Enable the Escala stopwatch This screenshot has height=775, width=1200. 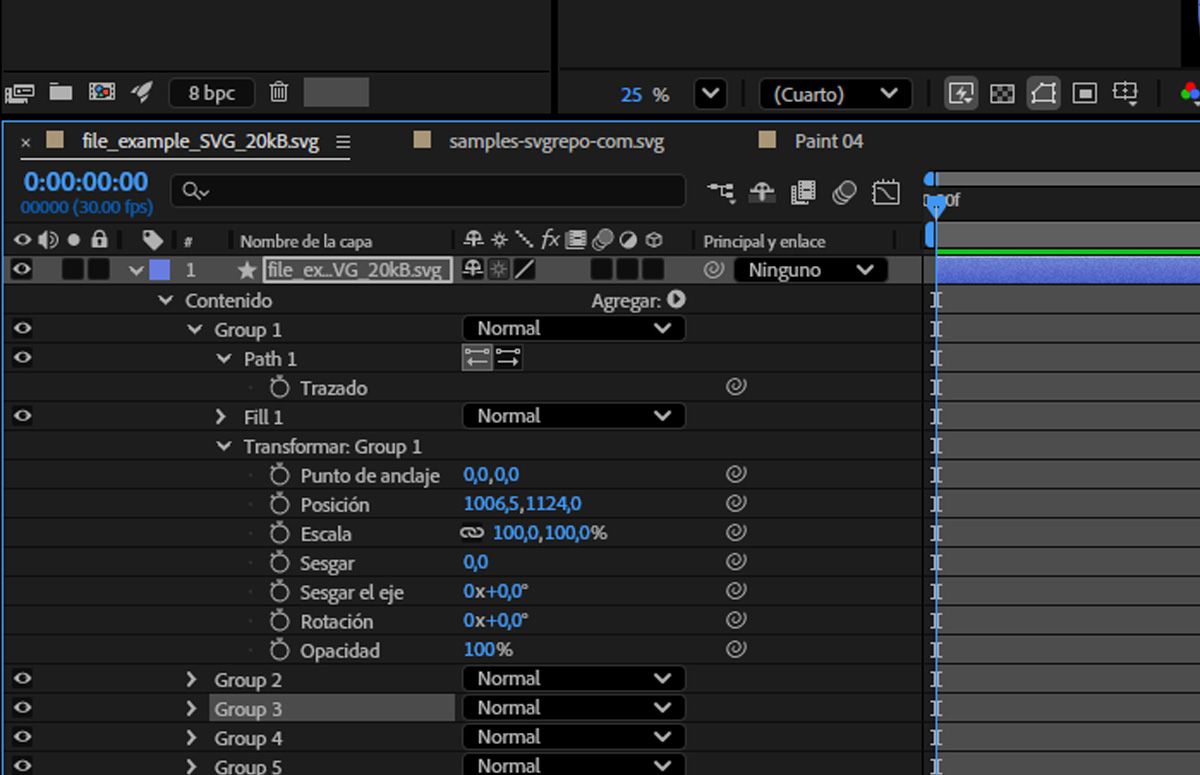tap(279, 533)
